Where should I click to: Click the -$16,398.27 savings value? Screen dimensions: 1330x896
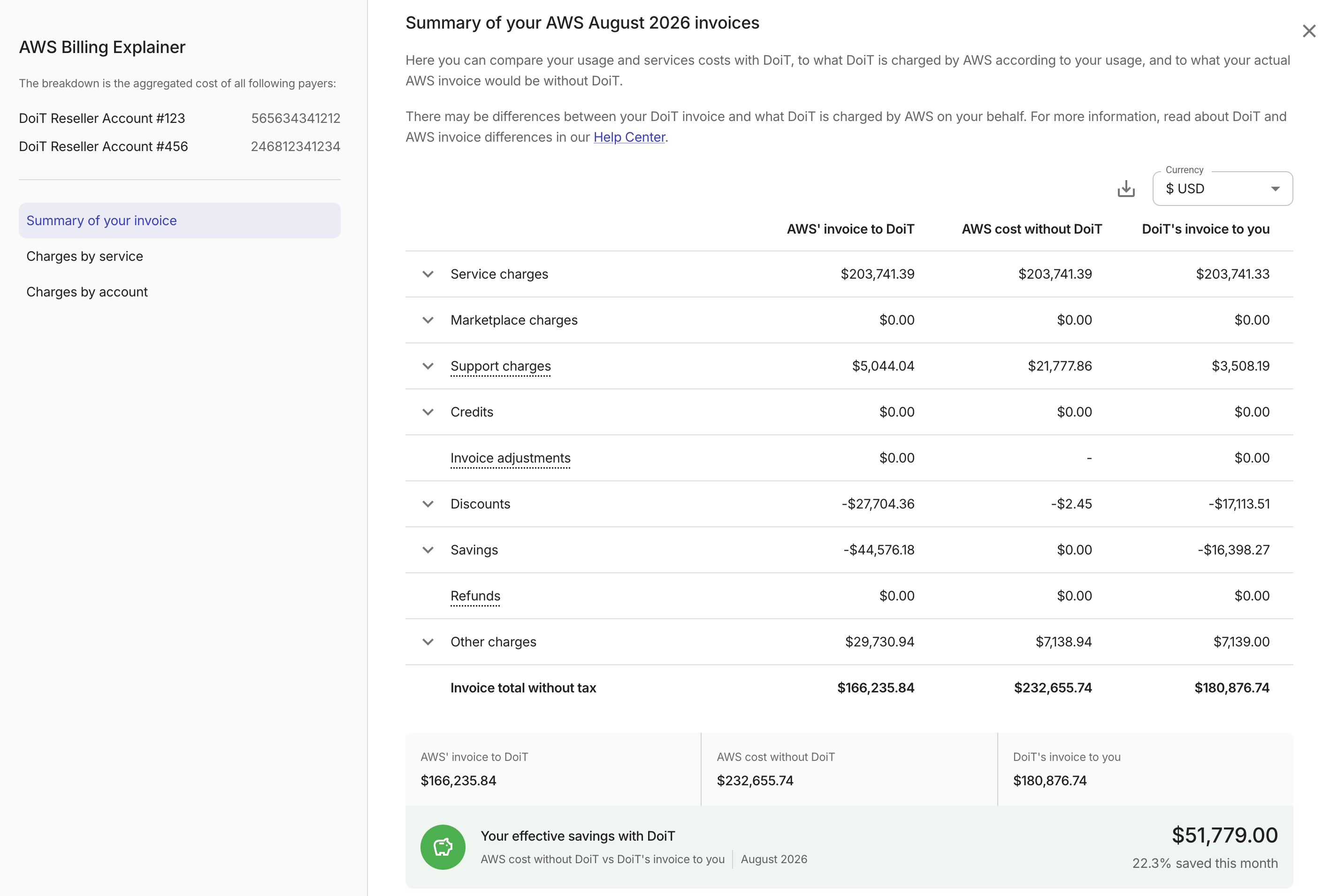pos(1233,550)
